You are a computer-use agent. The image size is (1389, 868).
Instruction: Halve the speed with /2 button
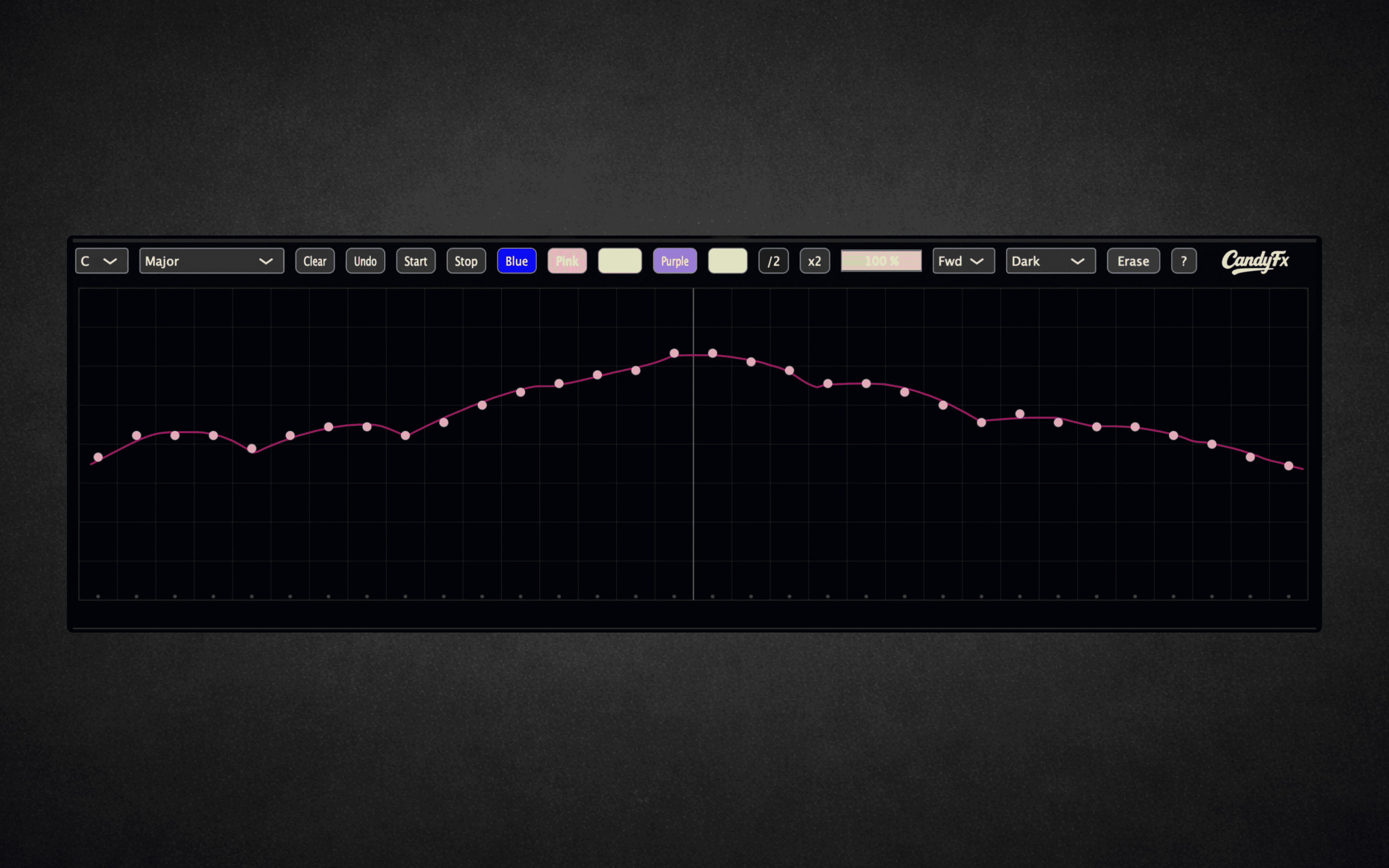coord(773,261)
